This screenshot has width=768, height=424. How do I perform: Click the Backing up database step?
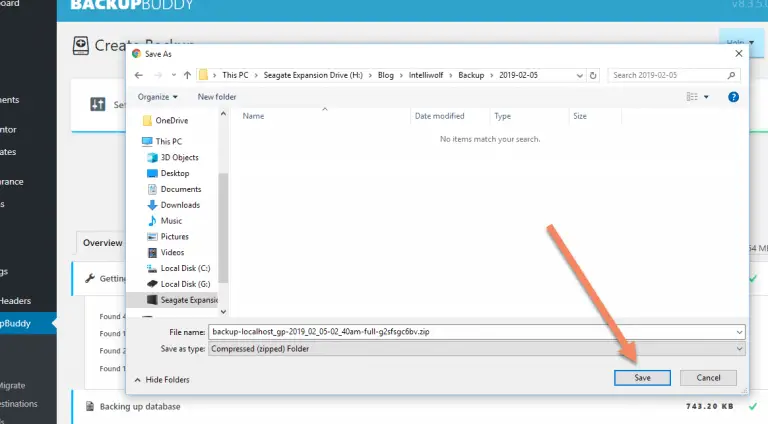(x=140, y=406)
